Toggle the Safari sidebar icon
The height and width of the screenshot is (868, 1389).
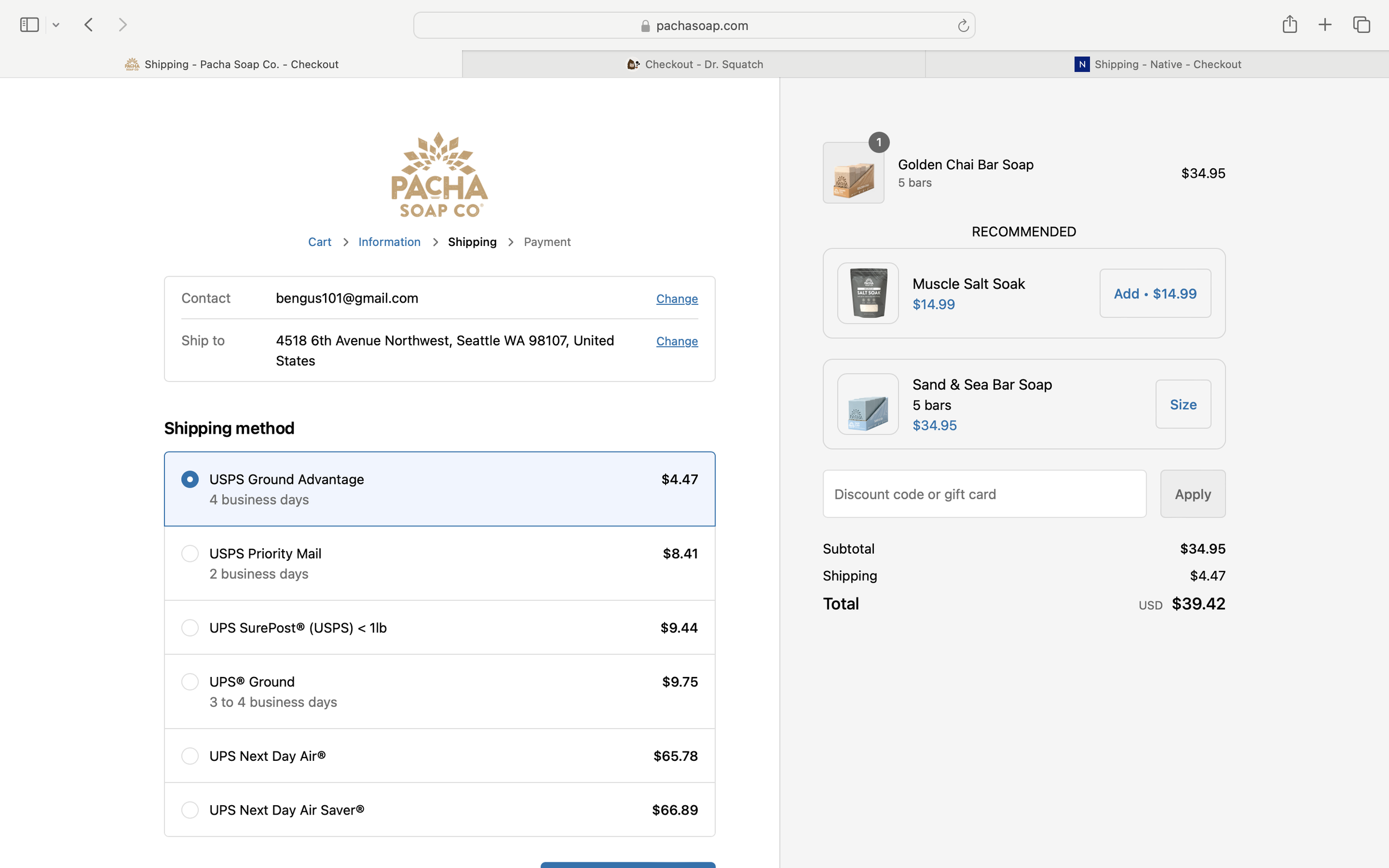tap(29, 24)
